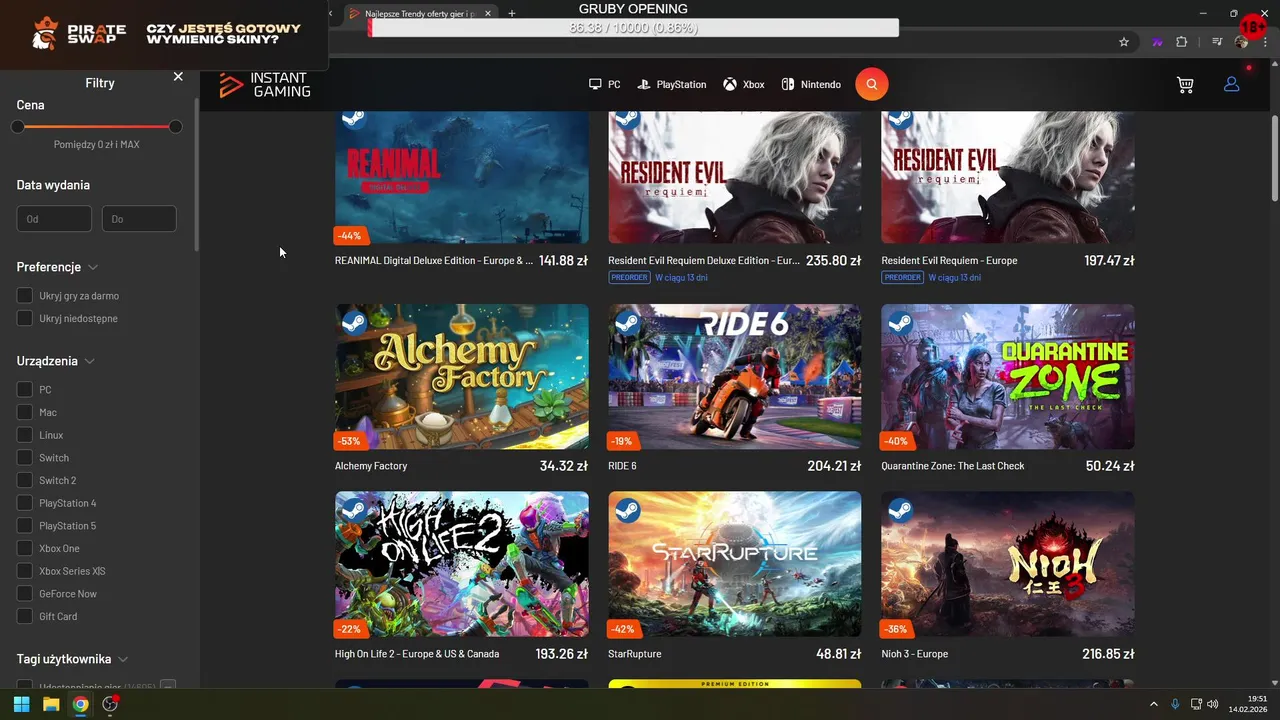Check the Switch device filter
The width and height of the screenshot is (1280, 720).
(x=25, y=457)
